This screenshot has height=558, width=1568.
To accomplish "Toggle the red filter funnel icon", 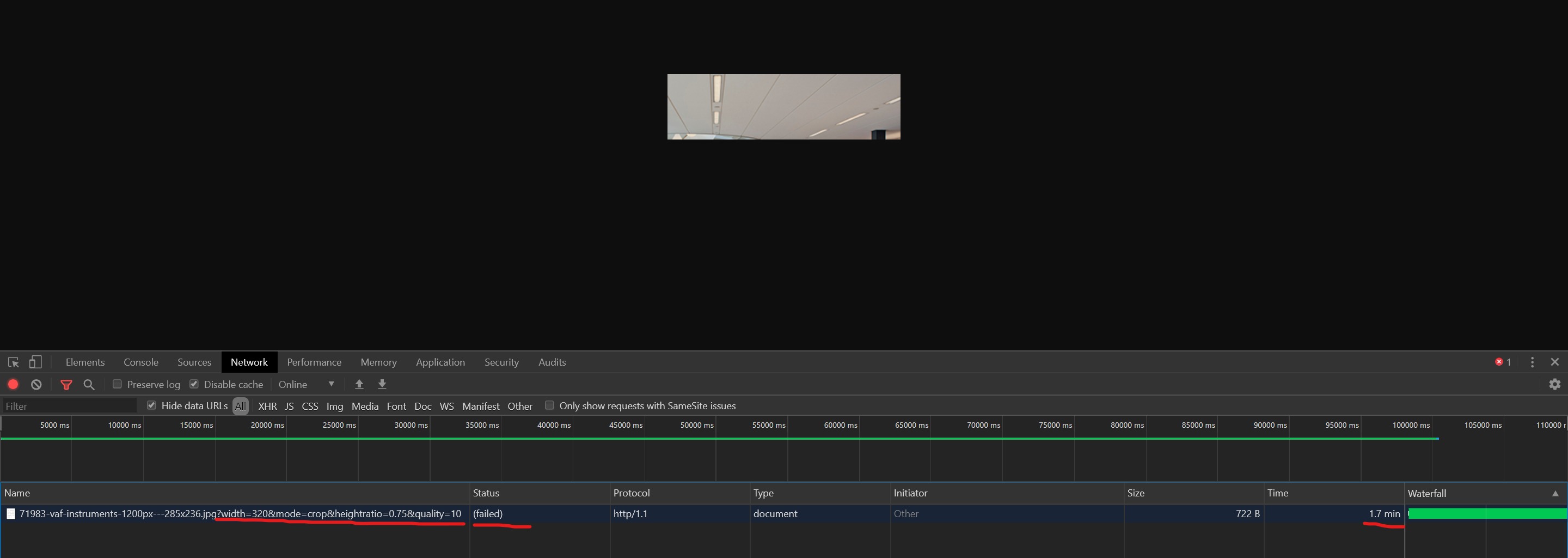I will (x=66, y=384).
